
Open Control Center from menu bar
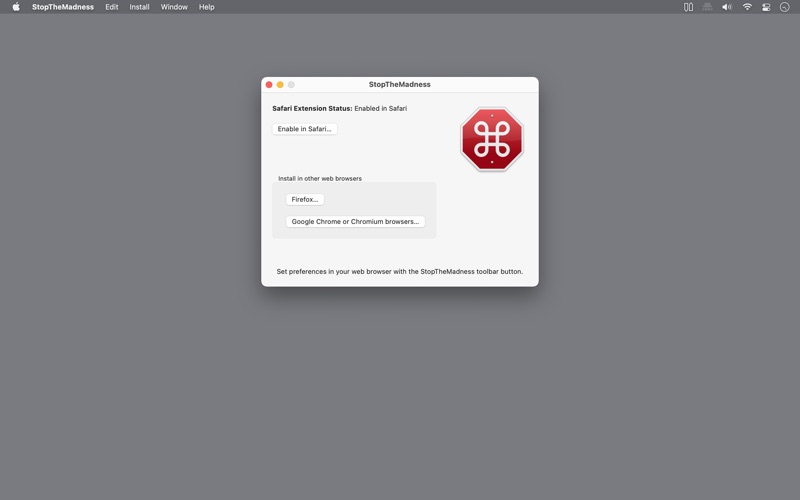click(766, 7)
